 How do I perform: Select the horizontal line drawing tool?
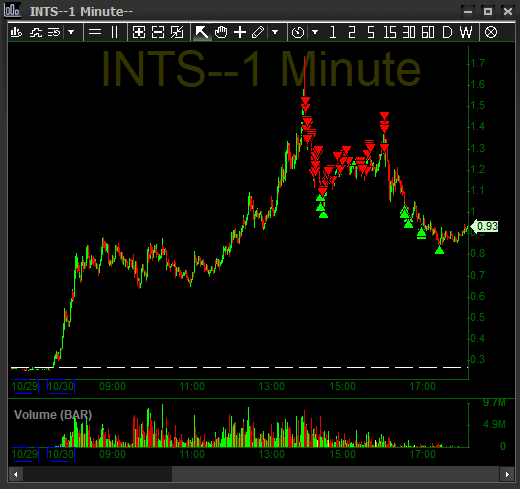point(95,32)
